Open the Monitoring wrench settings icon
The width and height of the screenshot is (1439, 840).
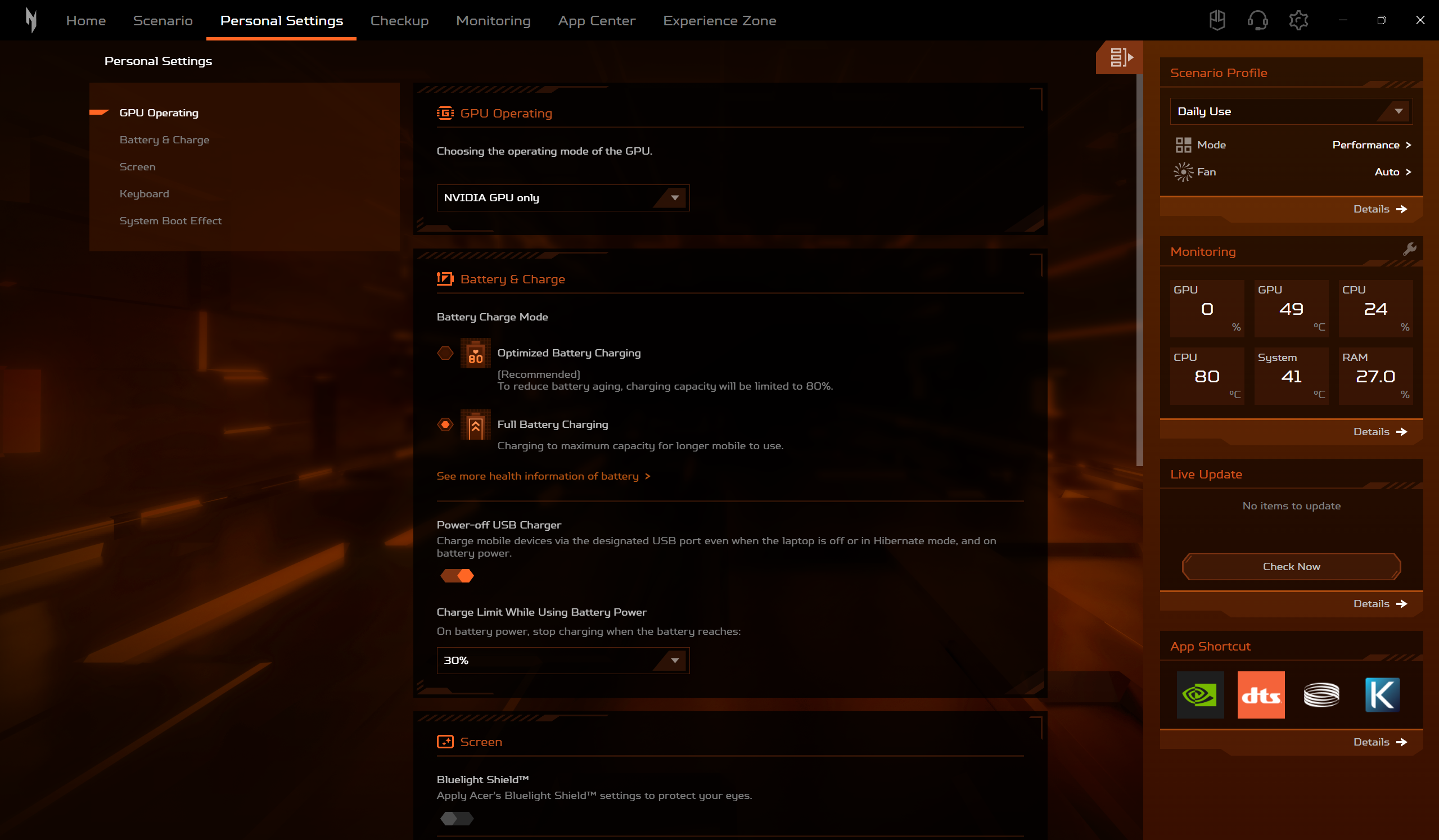pyautogui.click(x=1409, y=250)
